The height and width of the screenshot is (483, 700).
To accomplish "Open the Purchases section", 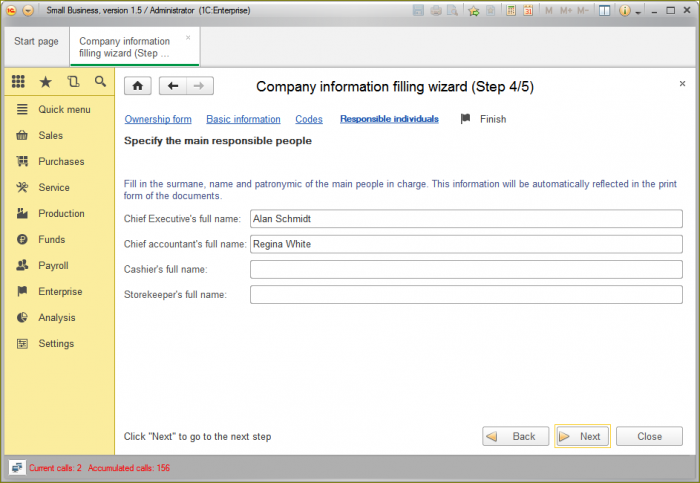I will (x=60, y=161).
